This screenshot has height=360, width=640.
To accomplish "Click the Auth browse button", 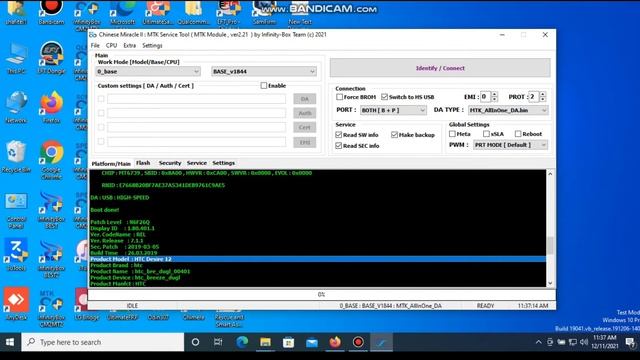I will pos(304,113).
